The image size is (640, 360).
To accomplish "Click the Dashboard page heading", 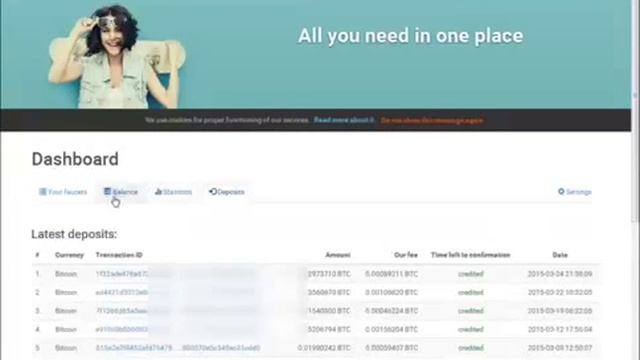I will coord(75,159).
